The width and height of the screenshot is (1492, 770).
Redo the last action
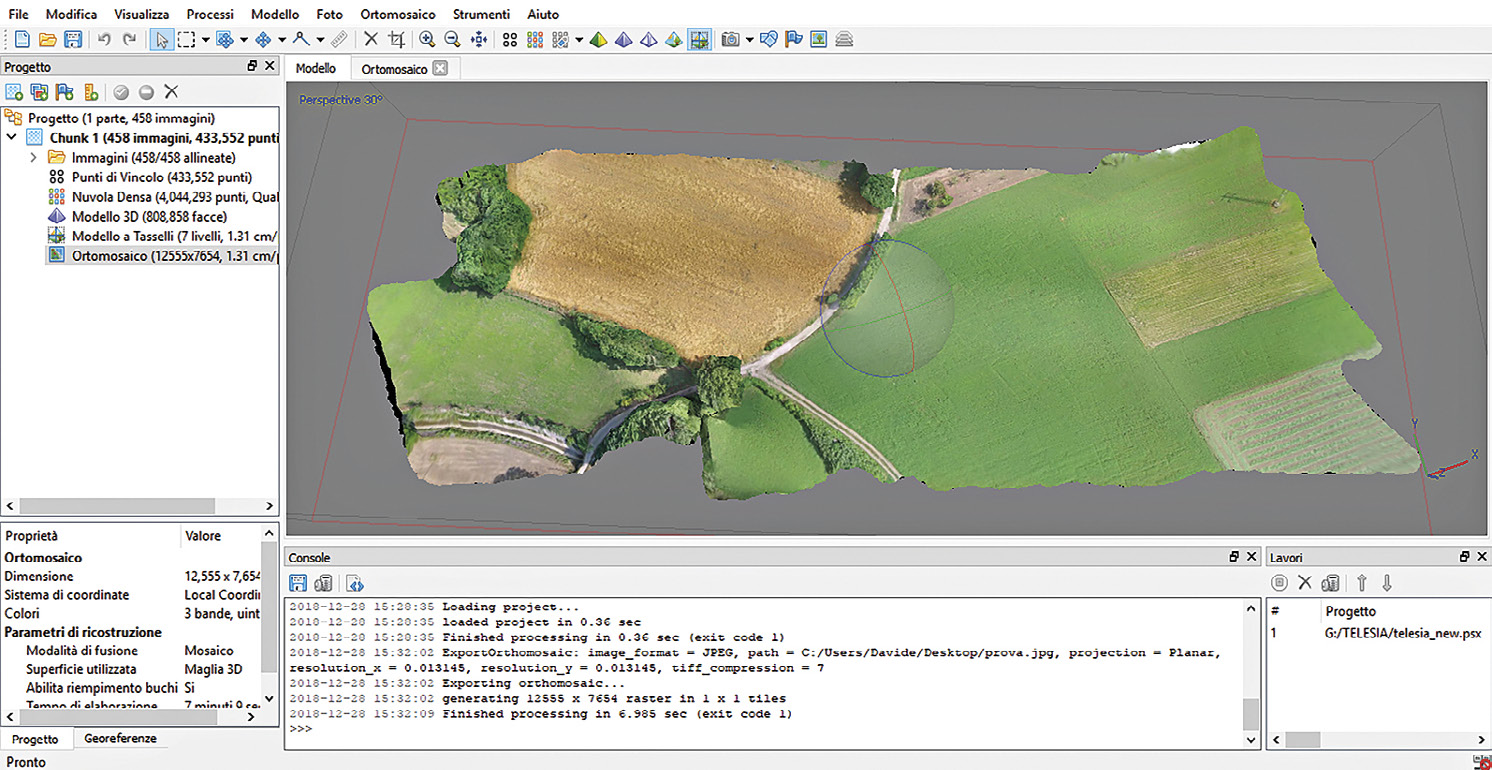129,40
